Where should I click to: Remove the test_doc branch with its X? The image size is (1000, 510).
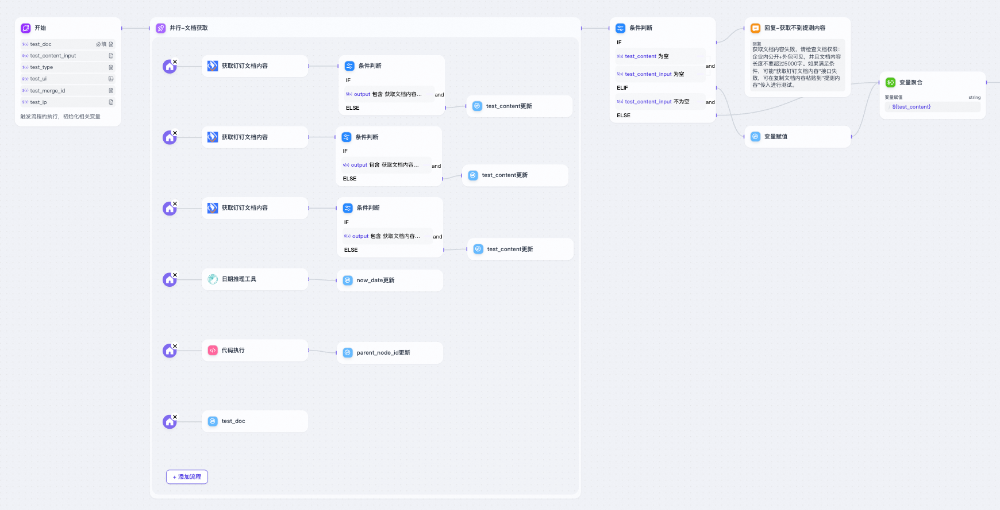click(x=175, y=418)
